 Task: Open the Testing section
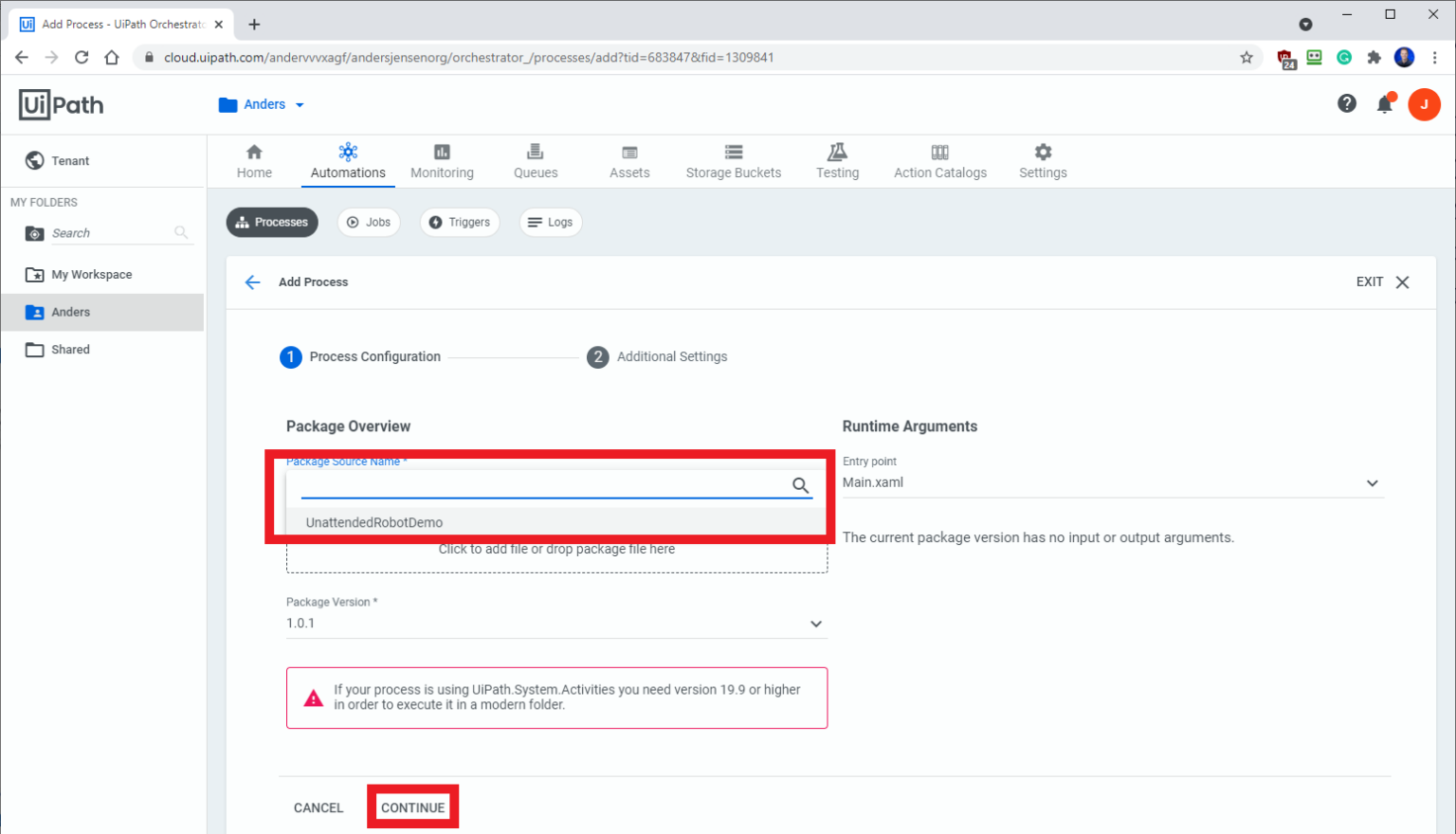tap(837, 161)
